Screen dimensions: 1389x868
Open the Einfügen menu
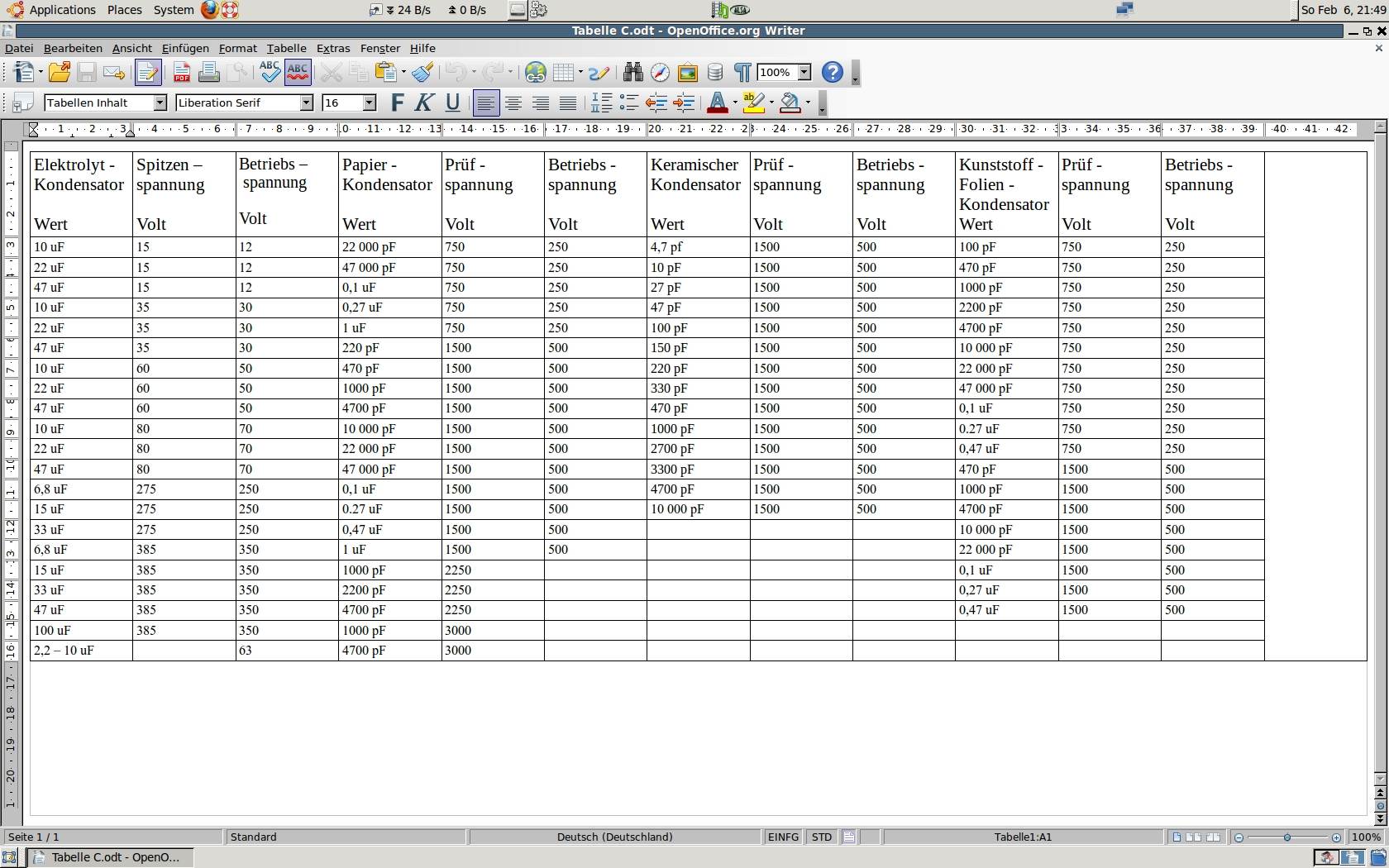pyautogui.click(x=185, y=48)
